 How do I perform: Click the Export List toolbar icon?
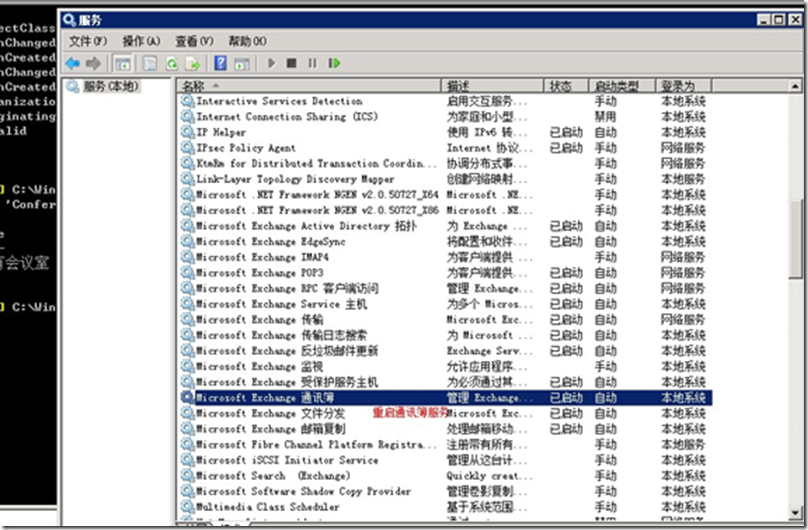point(193,63)
